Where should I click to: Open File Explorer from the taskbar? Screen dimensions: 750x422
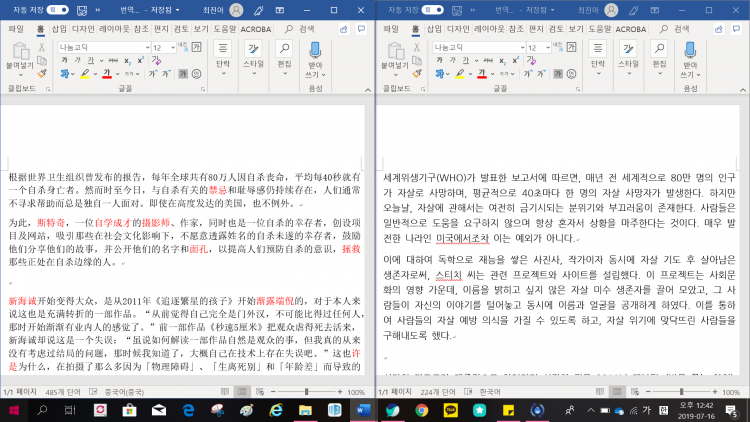click(305, 410)
